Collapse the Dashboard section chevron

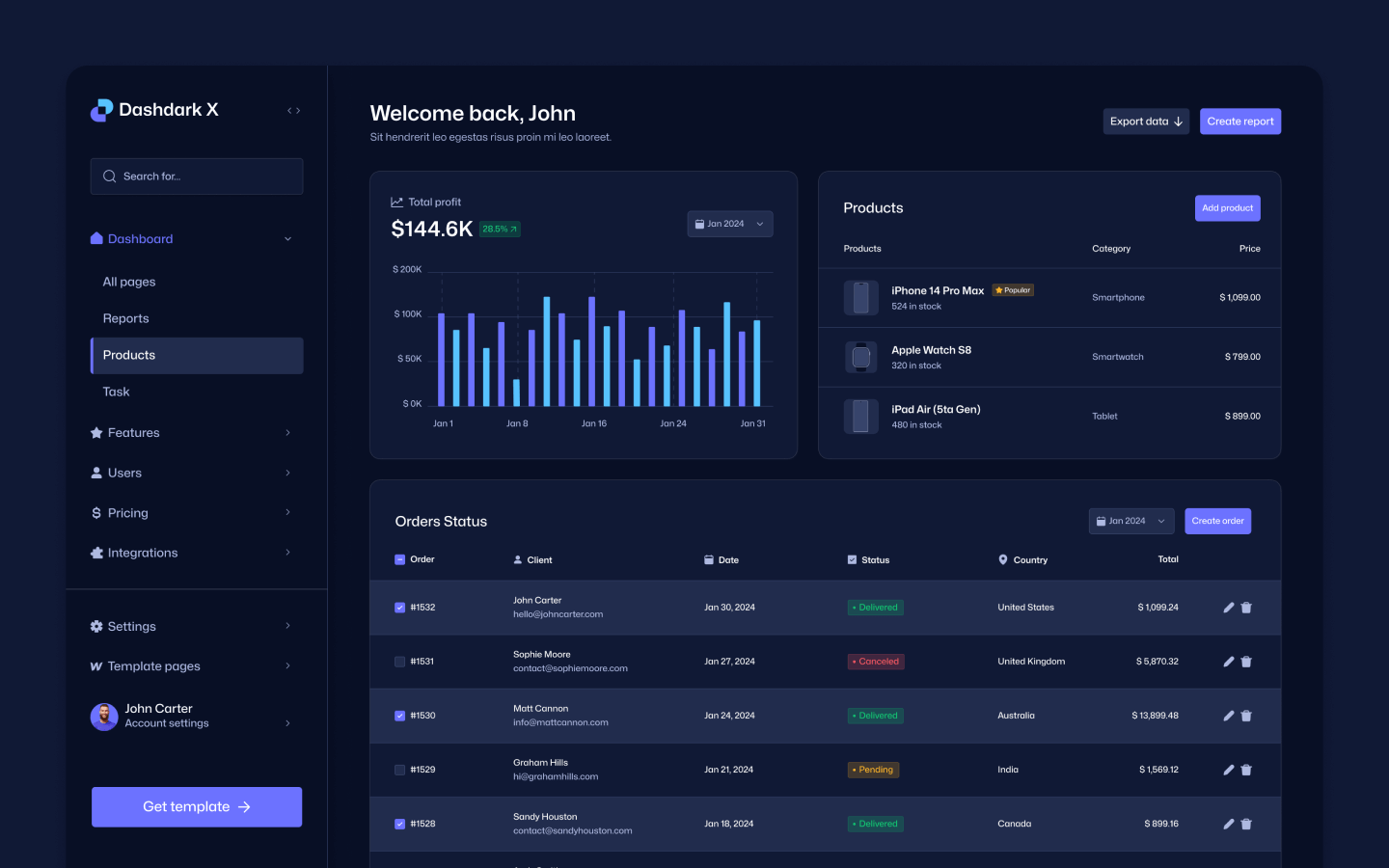287,238
